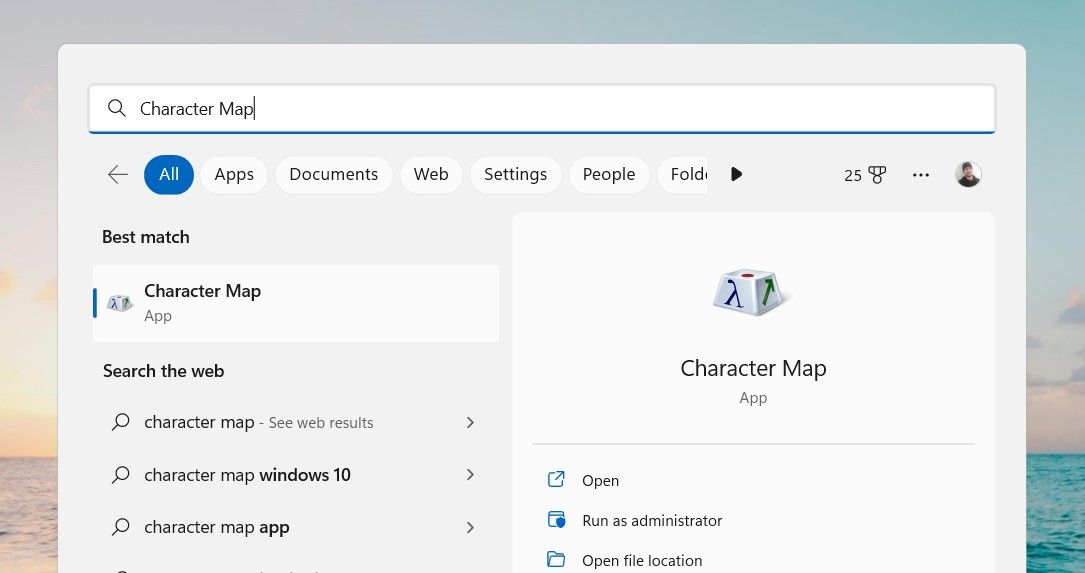The image size is (1085, 573).
Task: Switch to the Web filter tab
Action: 431,174
